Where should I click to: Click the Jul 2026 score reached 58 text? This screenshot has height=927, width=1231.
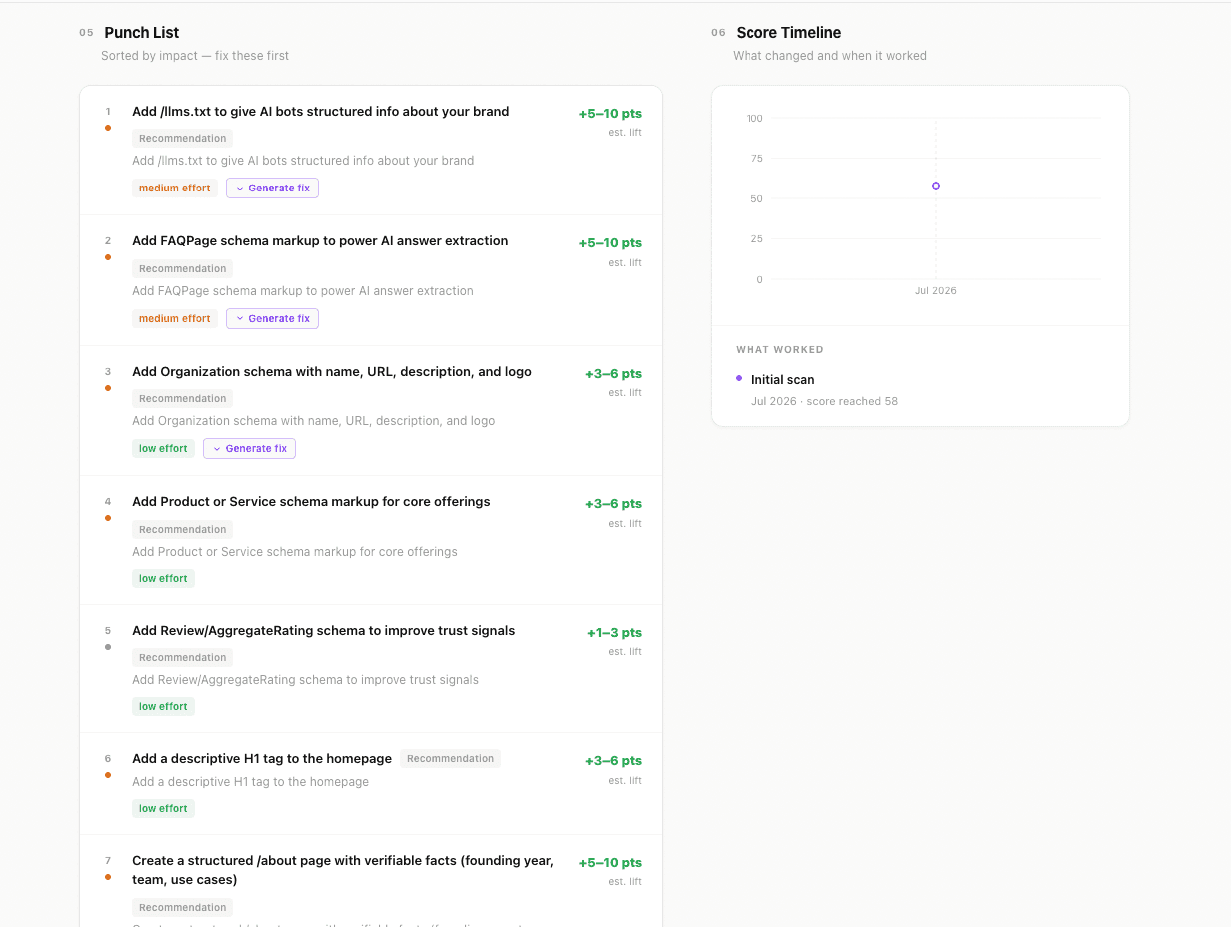pos(824,401)
